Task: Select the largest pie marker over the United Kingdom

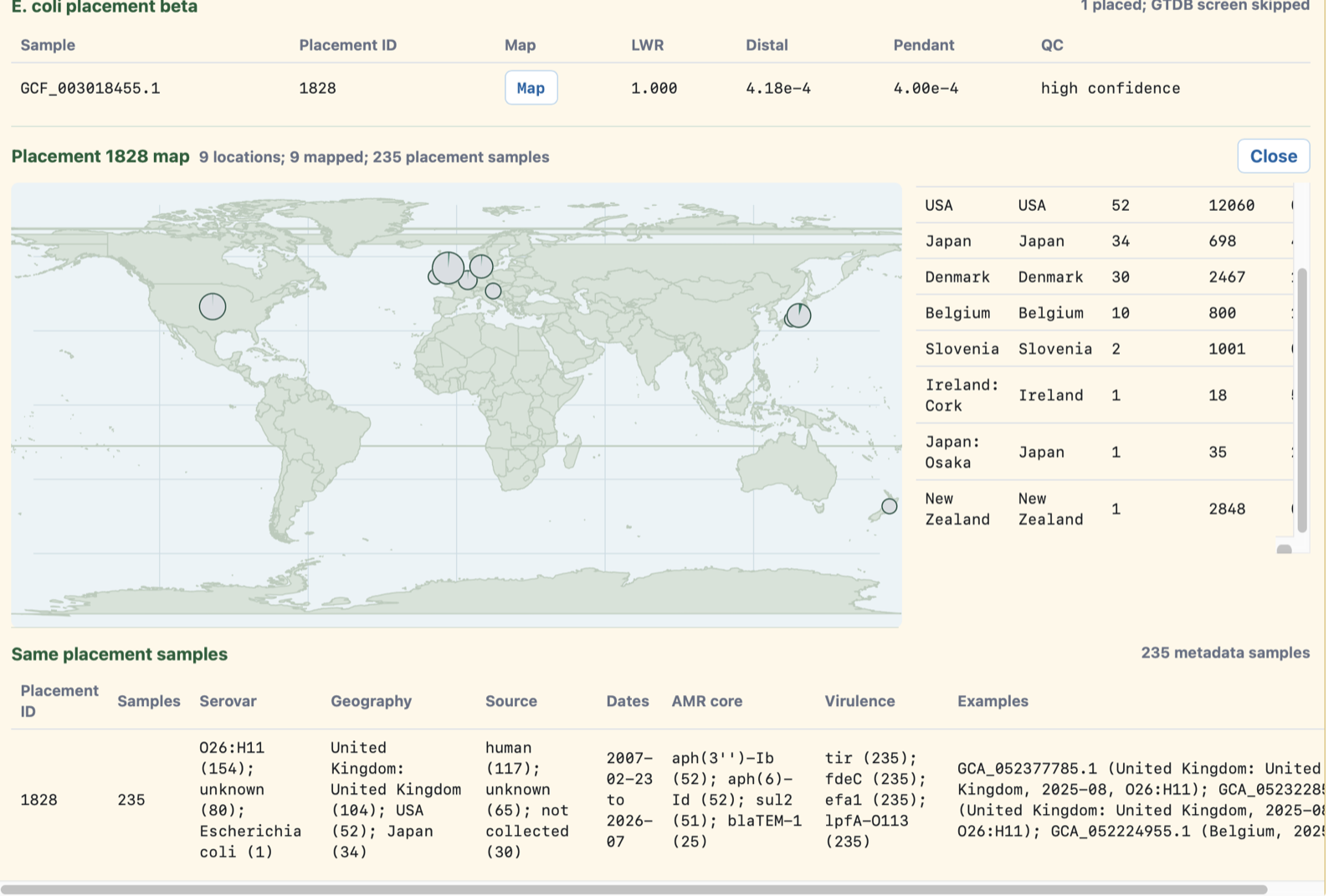Action: tap(448, 269)
